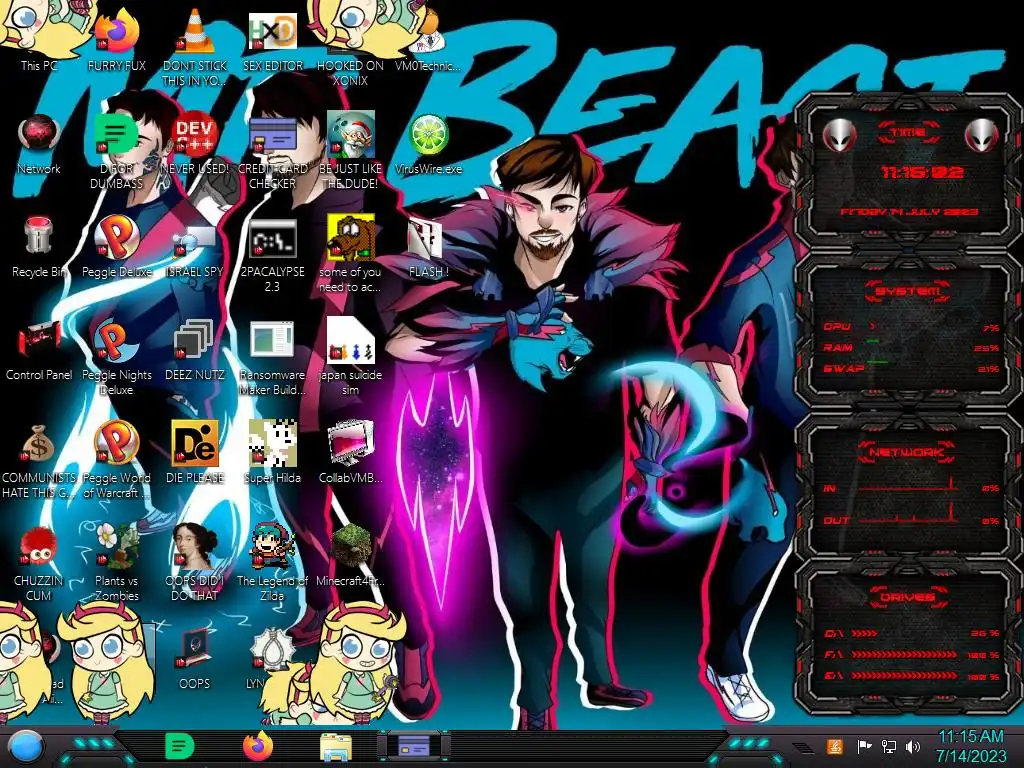Click the NETWORK widget header
1024x768 pixels.
pyautogui.click(x=907, y=452)
